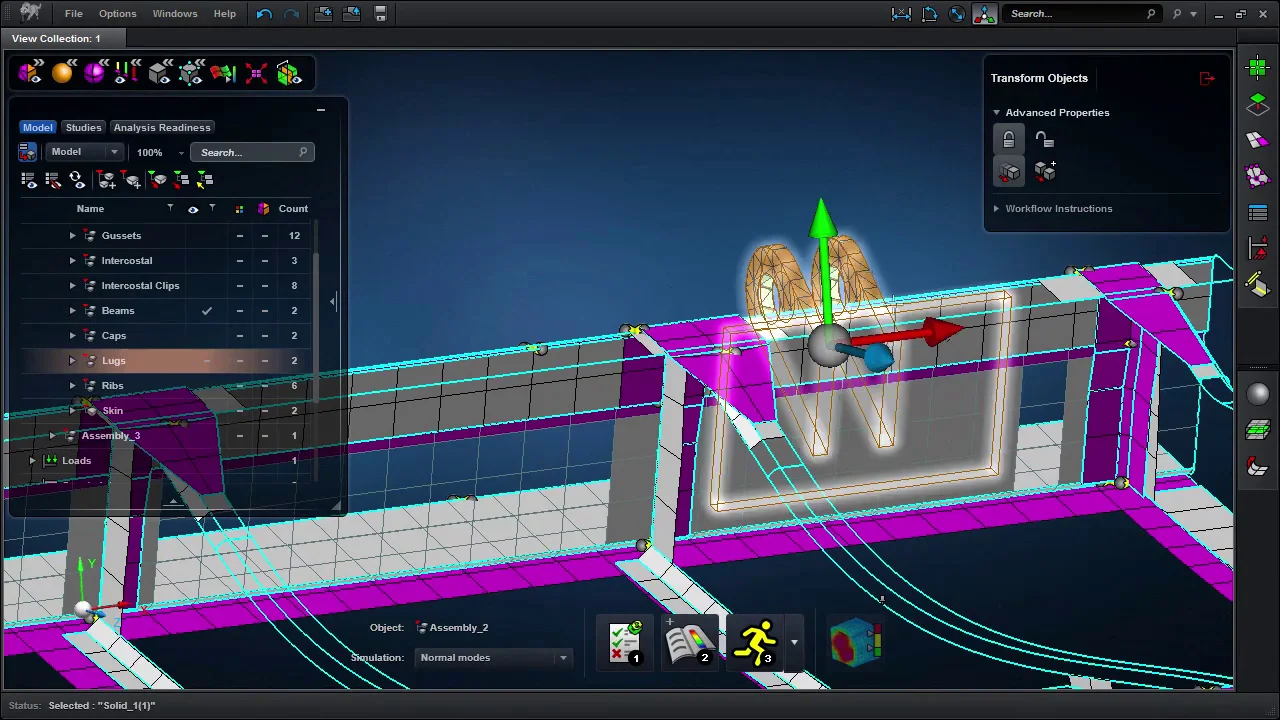Image resolution: width=1280 pixels, height=720 pixels.
Task: Select the triad manipulator icon in title bar
Action: 984,14
